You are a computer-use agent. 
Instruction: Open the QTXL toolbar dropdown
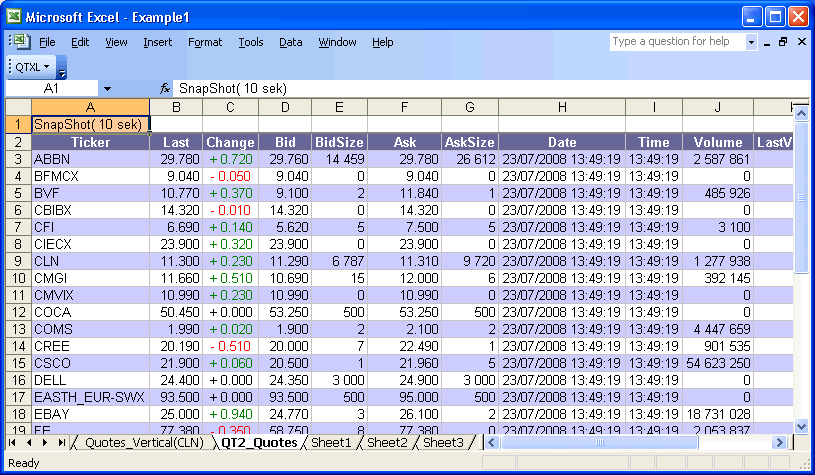tap(32, 67)
